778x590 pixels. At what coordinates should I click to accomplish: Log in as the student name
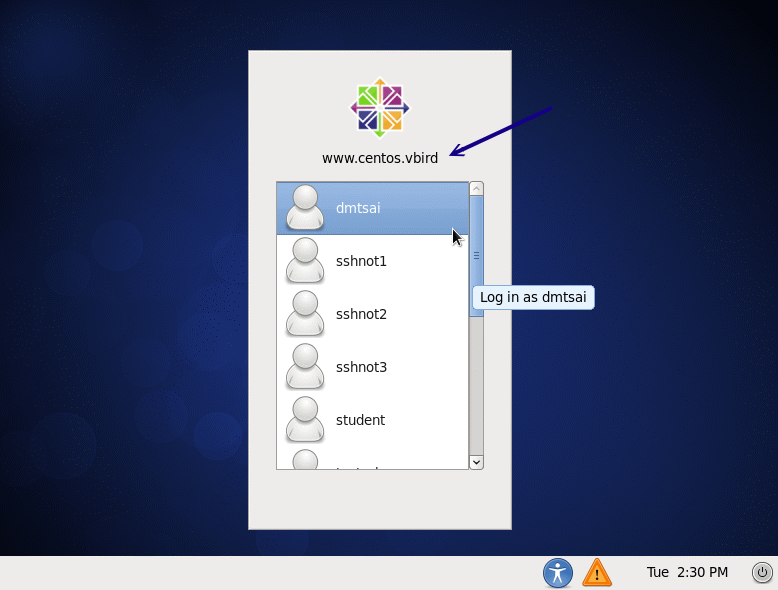[360, 420]
